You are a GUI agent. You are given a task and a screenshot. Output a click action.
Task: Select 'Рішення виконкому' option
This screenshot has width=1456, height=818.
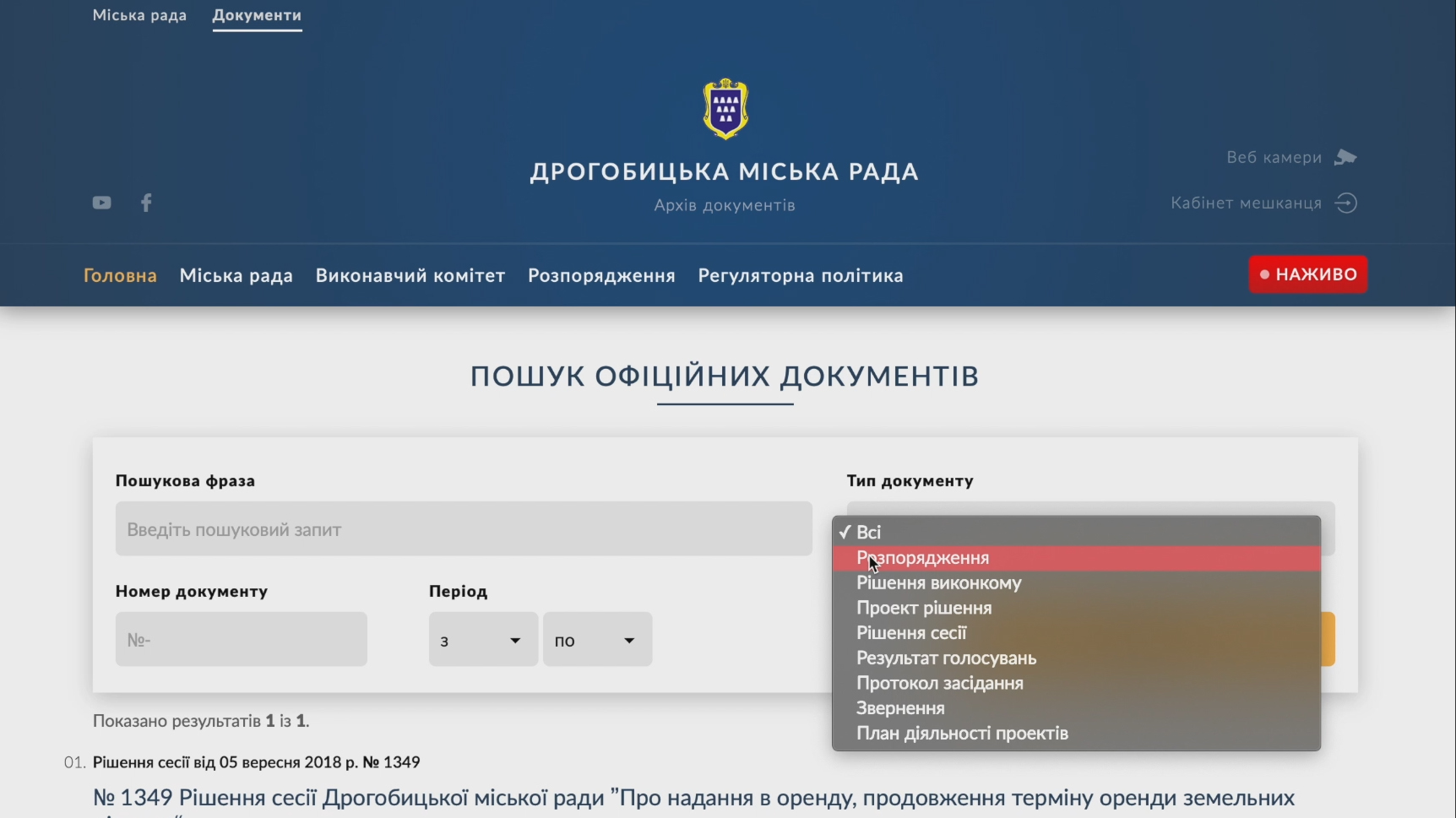(x=1076, y=583)
